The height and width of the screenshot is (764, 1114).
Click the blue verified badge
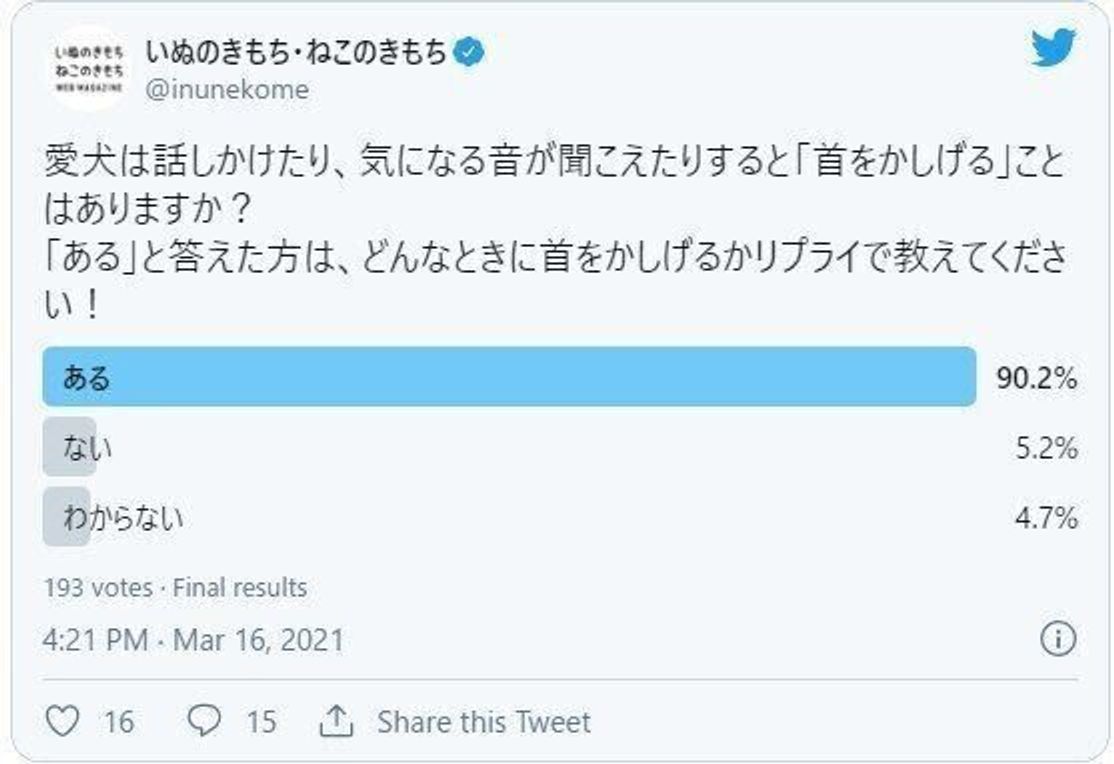pos(470,53)
